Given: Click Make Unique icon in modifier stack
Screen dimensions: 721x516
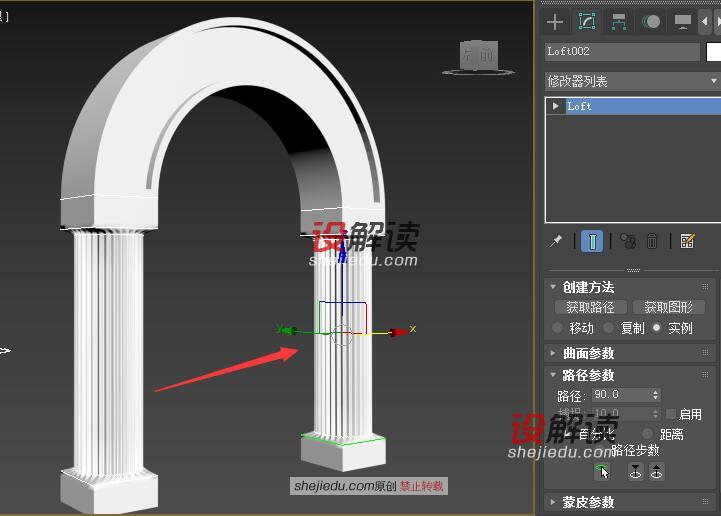Looking at the screenshot, I should (627, 241).
